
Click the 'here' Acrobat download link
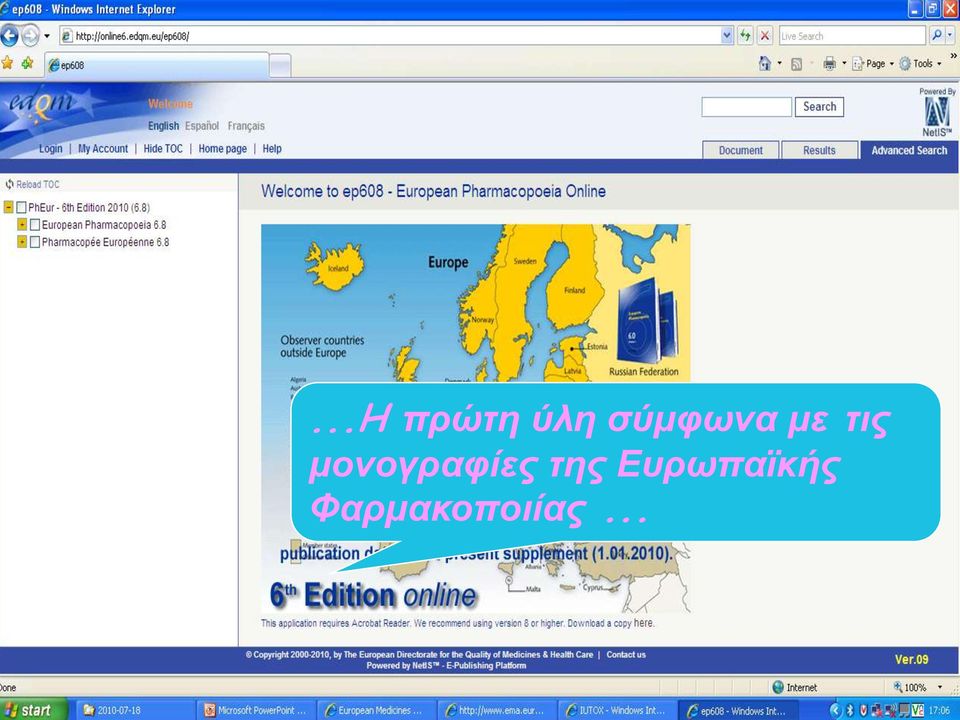[643, 623]
